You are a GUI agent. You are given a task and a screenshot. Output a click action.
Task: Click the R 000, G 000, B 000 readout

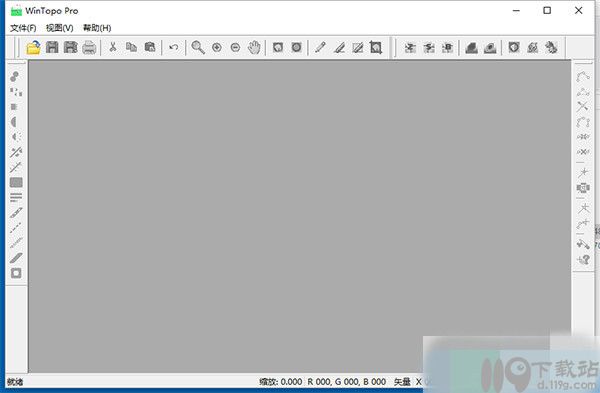pos(347,382)
